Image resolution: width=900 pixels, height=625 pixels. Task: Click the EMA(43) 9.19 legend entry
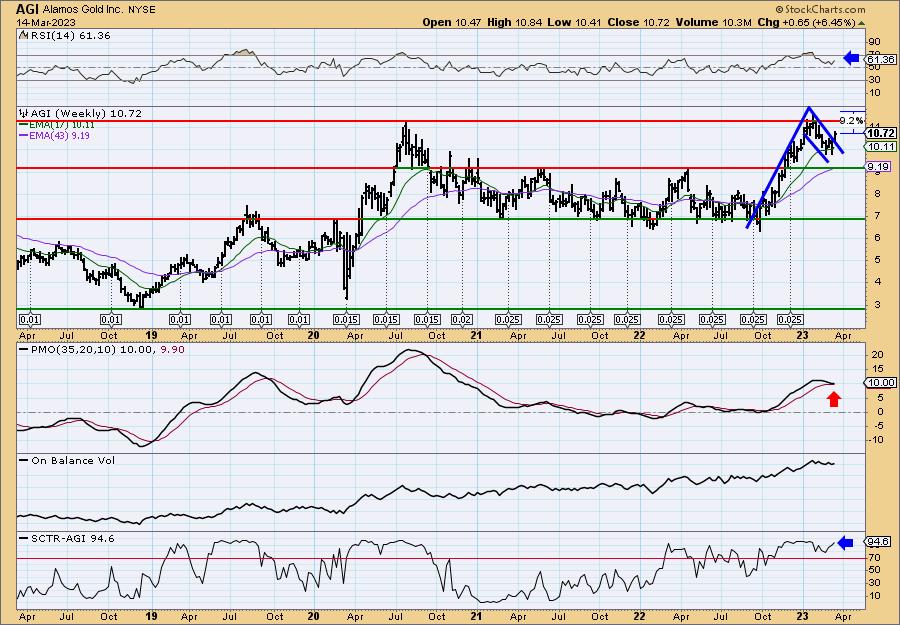click(59, 135)
